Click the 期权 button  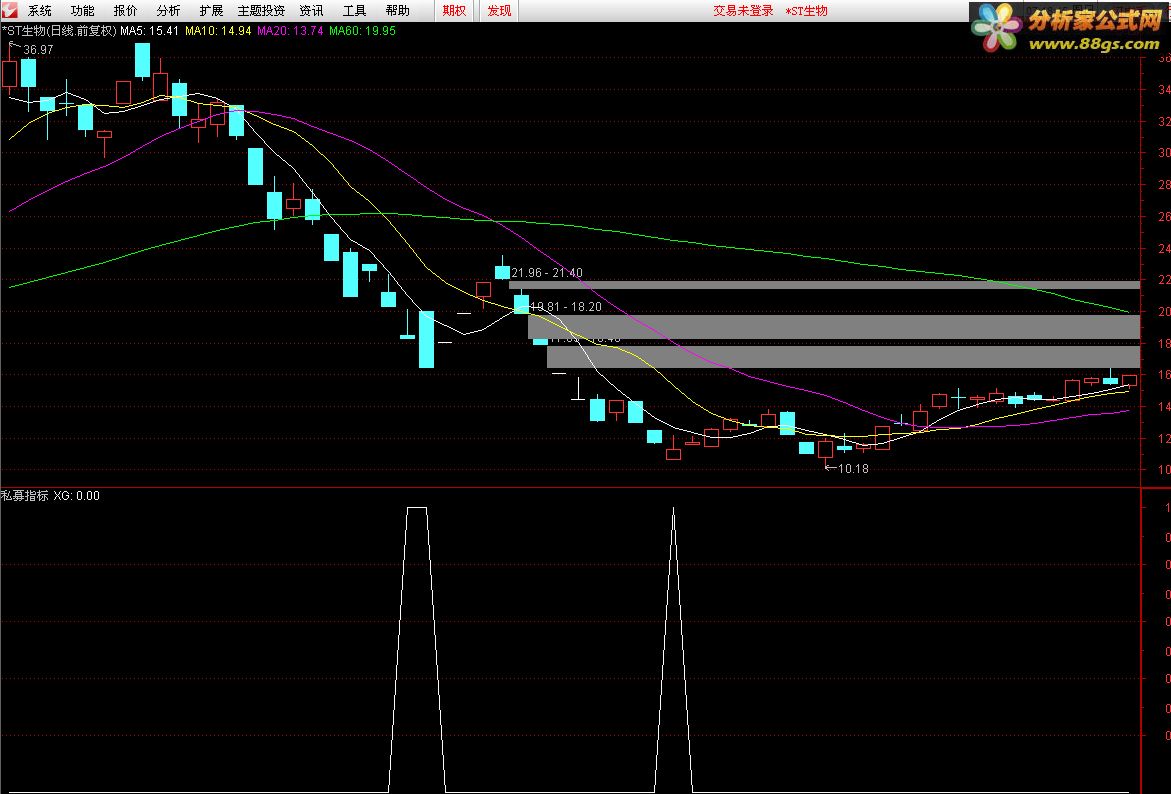tap(454, 10)
